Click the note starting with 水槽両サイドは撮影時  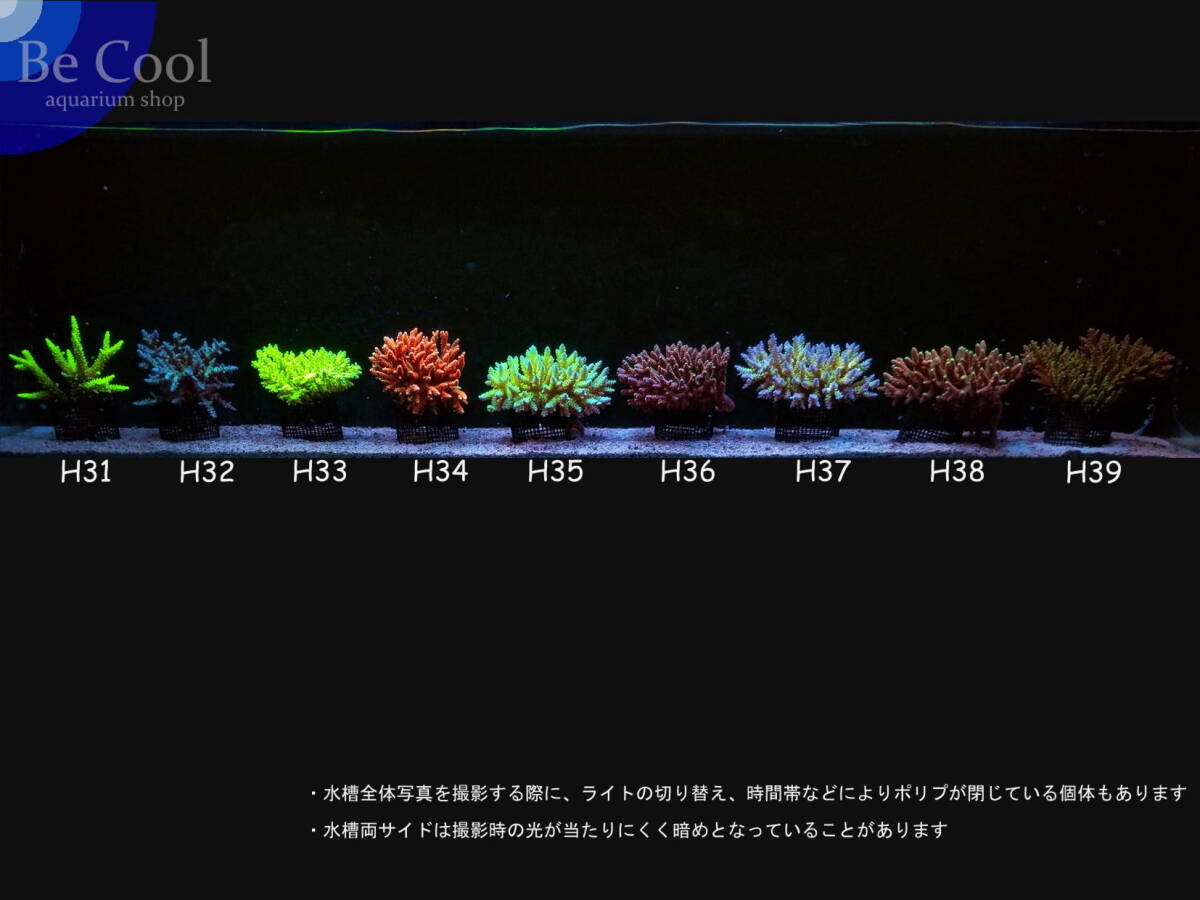(627, 830)
